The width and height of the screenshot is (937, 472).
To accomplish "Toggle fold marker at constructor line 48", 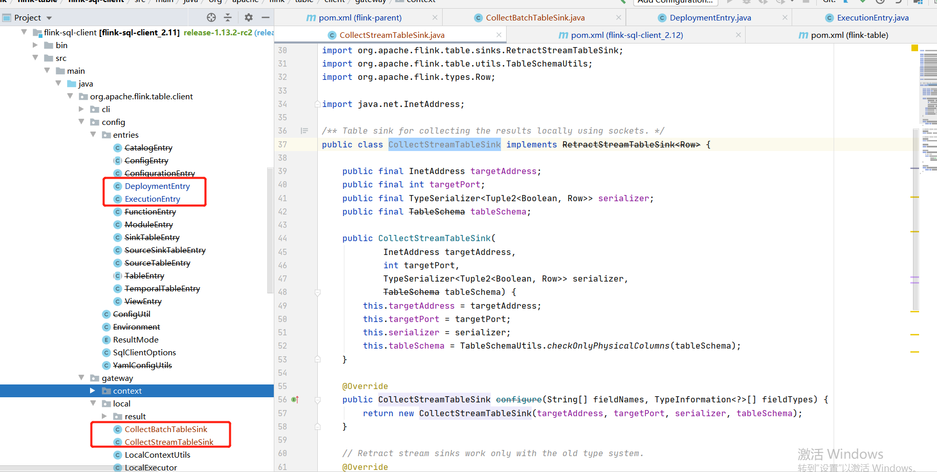I will pos(317,293).
